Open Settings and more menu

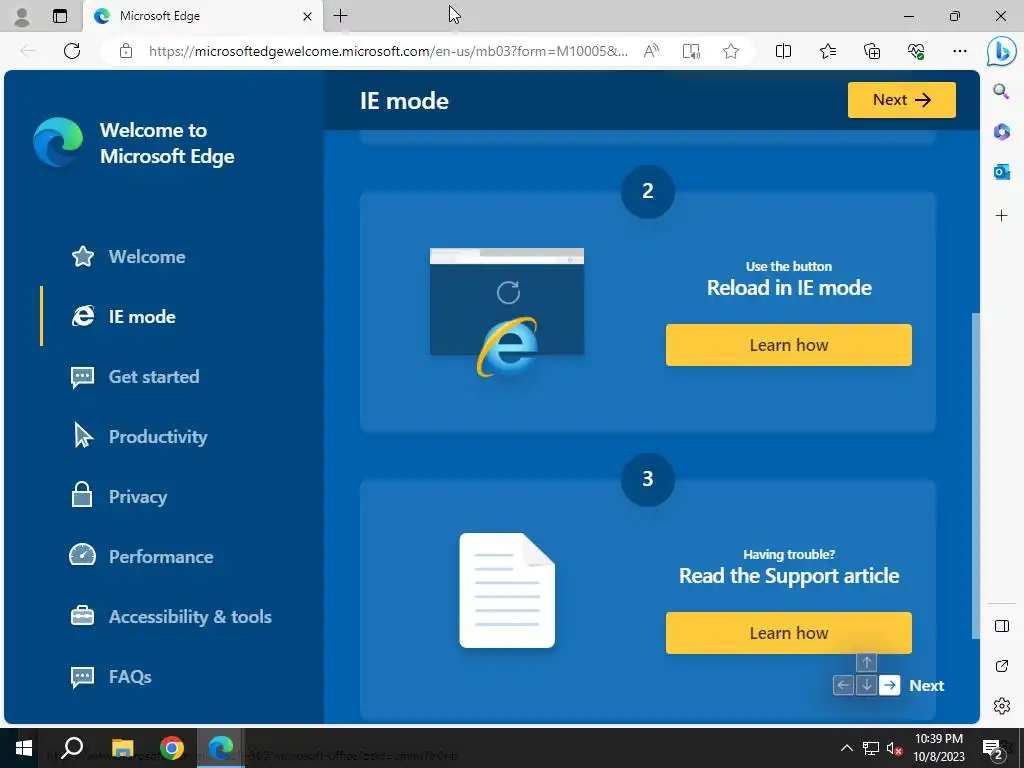[959, 51]
